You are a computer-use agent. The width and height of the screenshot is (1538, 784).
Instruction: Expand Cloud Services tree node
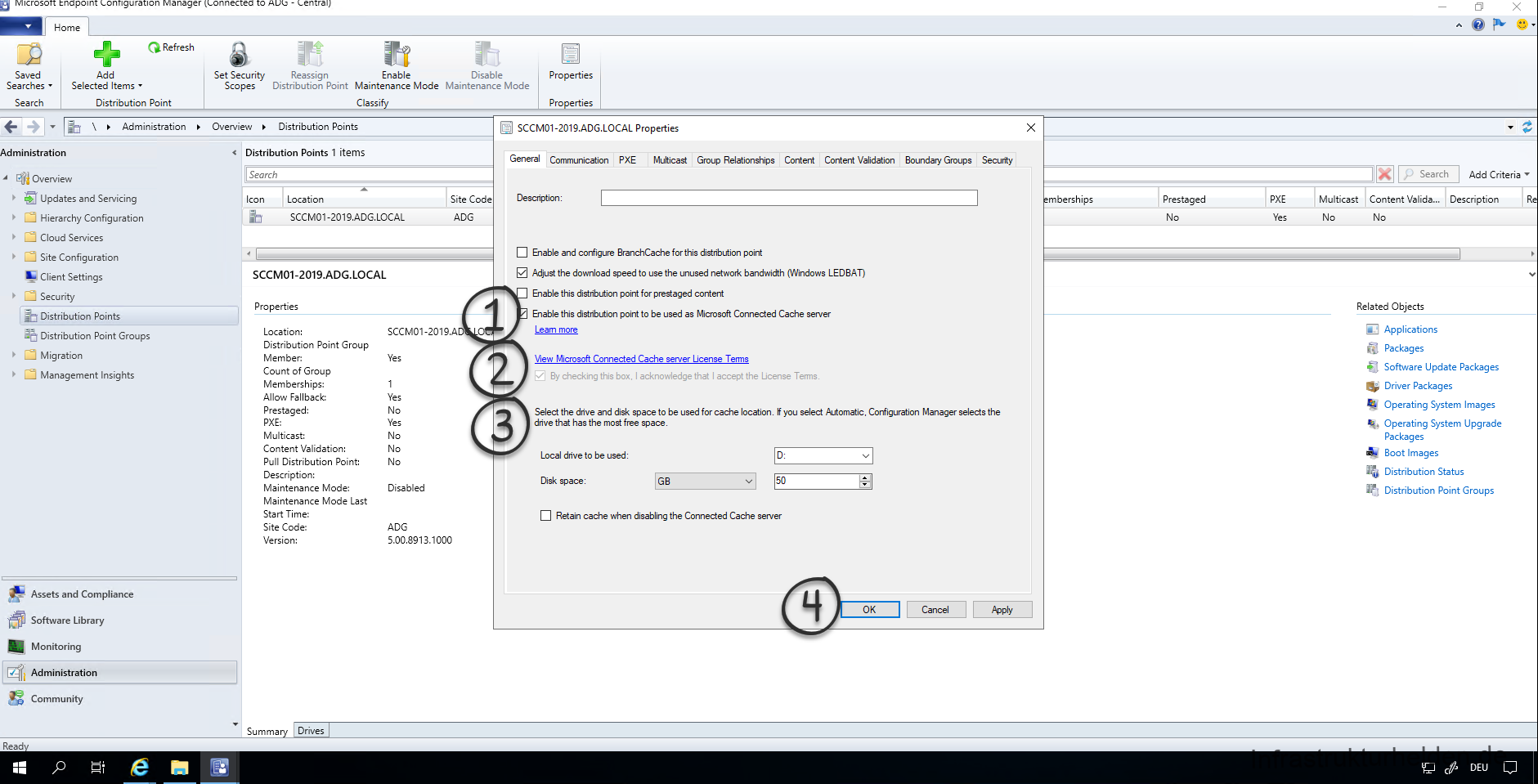pos(14,237)
